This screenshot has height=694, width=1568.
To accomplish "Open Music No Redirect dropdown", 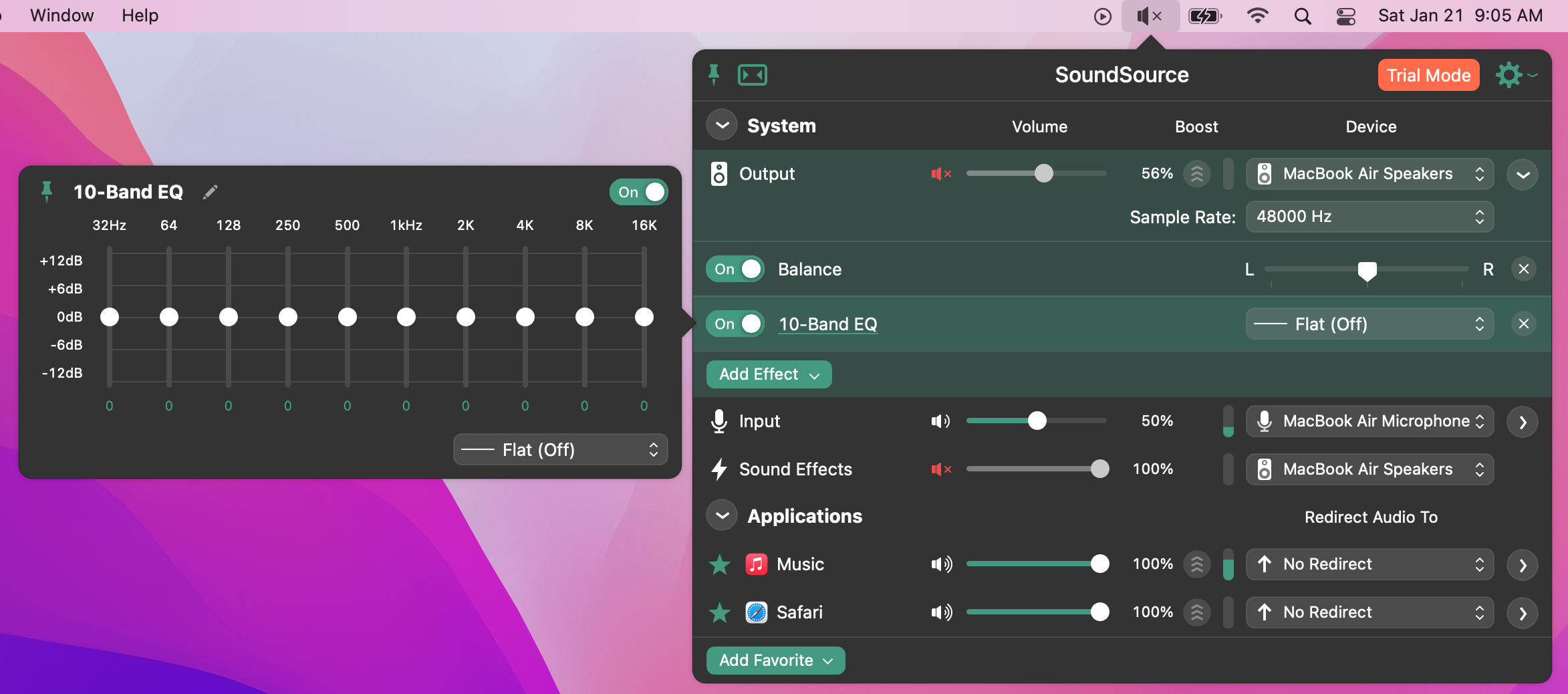I will pos(1369,564).
